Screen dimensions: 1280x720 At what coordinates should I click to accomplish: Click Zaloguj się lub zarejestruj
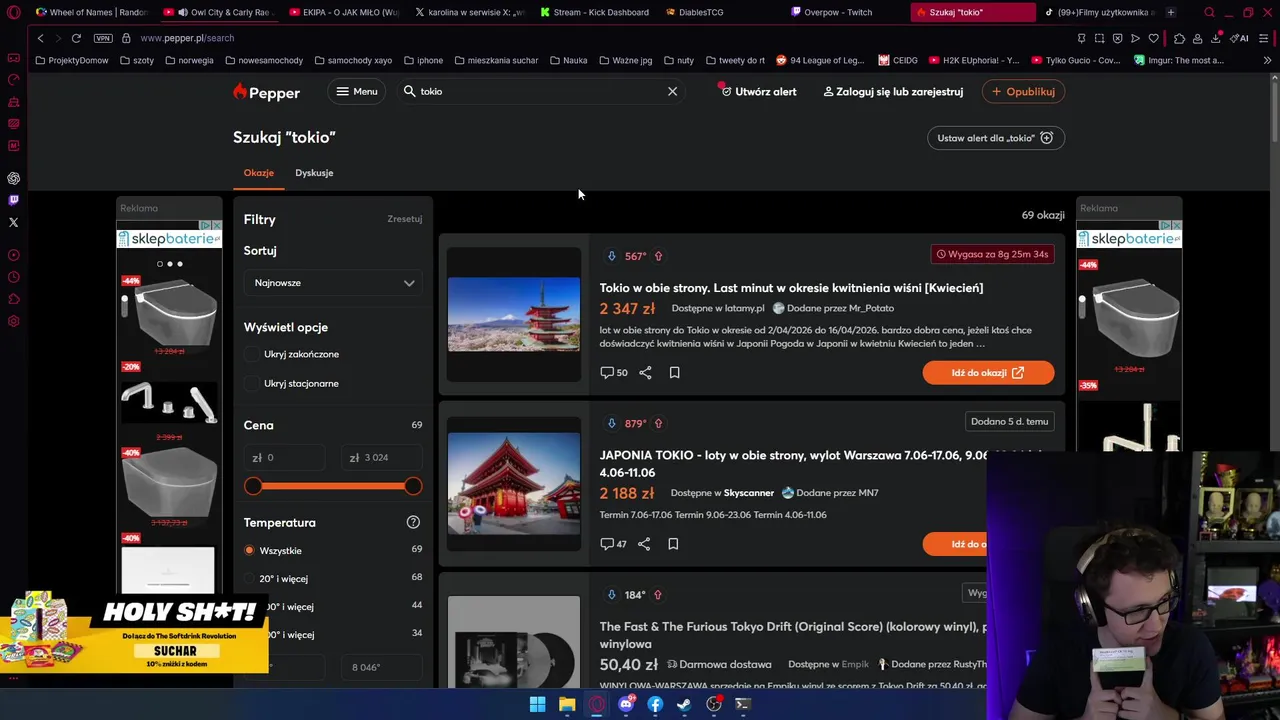click(x=893, y=91)
